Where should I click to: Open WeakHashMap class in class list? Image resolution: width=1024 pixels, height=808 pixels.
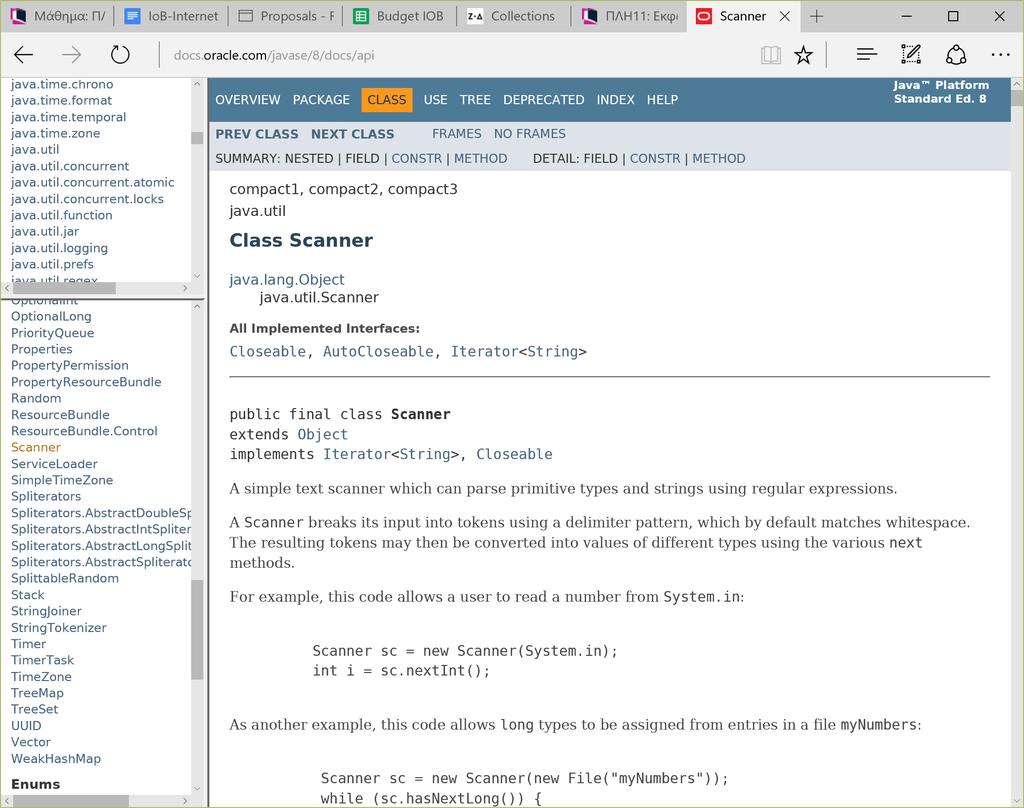pyautogui.click(x=56, y=759)
